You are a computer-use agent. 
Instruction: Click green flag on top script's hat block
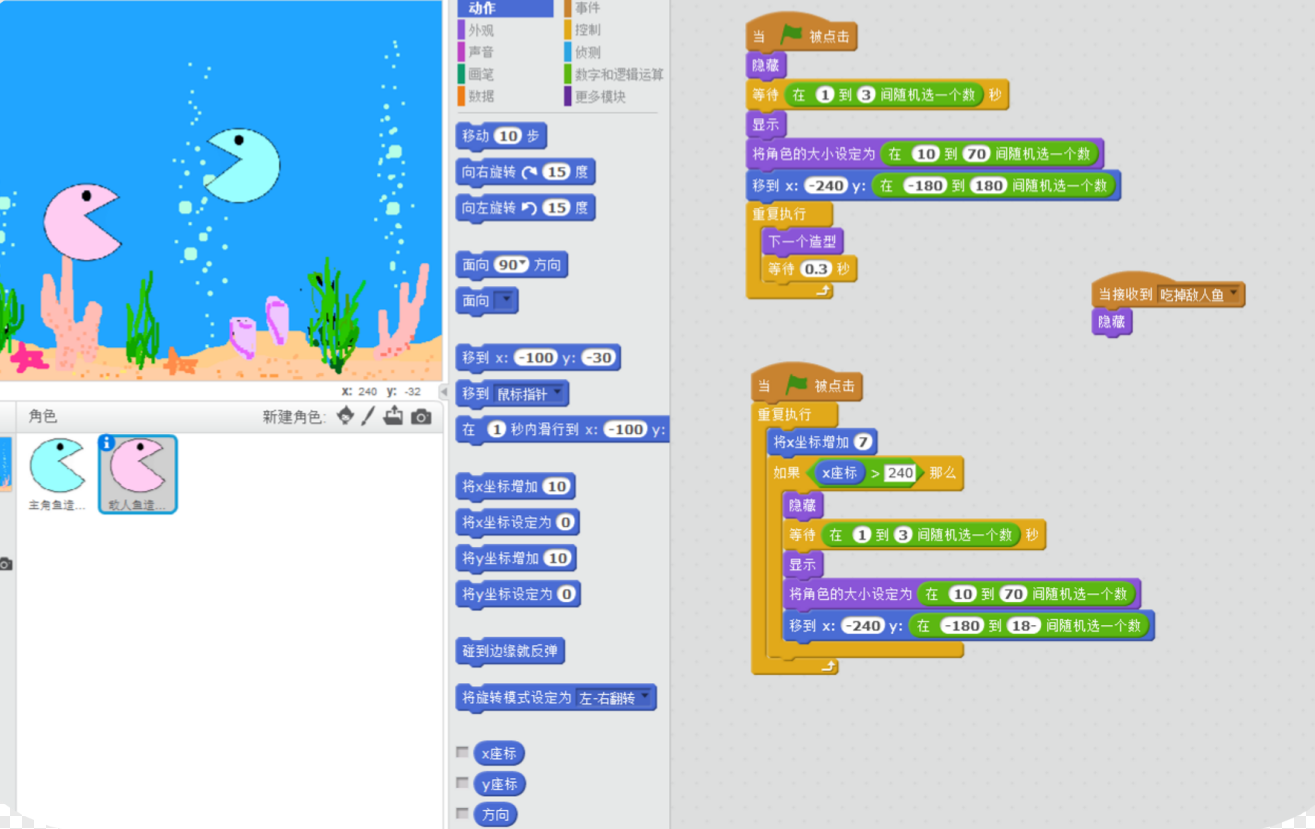point(792,36)
